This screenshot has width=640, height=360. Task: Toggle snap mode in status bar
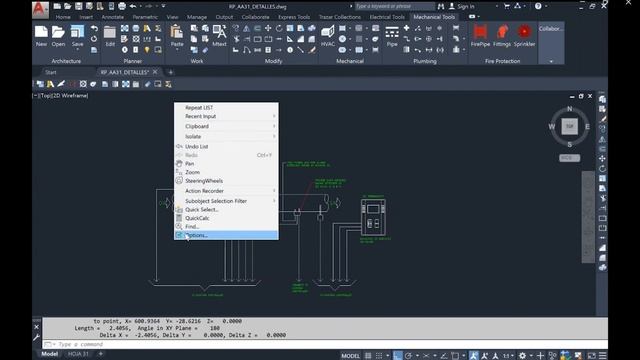click(x=379, y=356)
